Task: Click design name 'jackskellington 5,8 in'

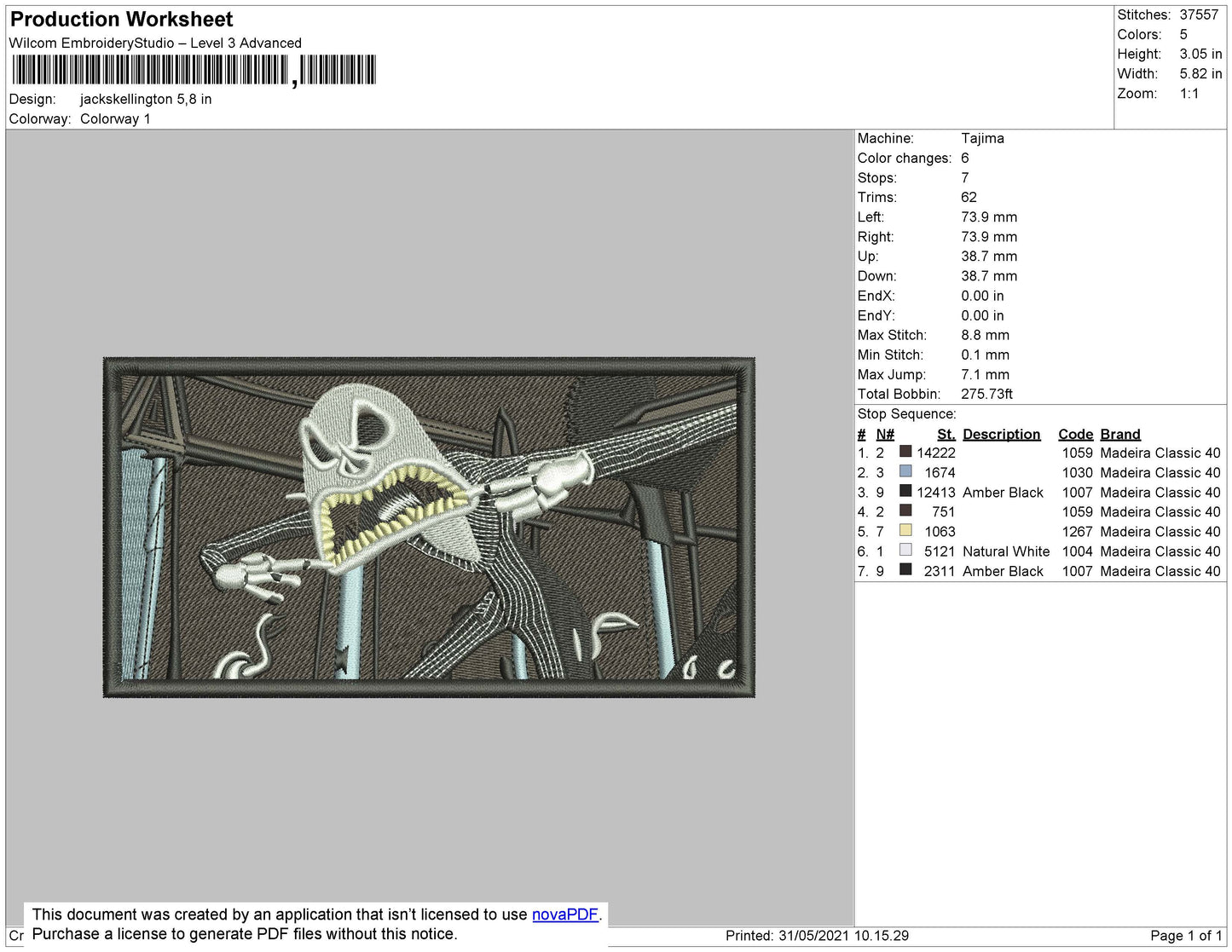Action: [146, 100]
